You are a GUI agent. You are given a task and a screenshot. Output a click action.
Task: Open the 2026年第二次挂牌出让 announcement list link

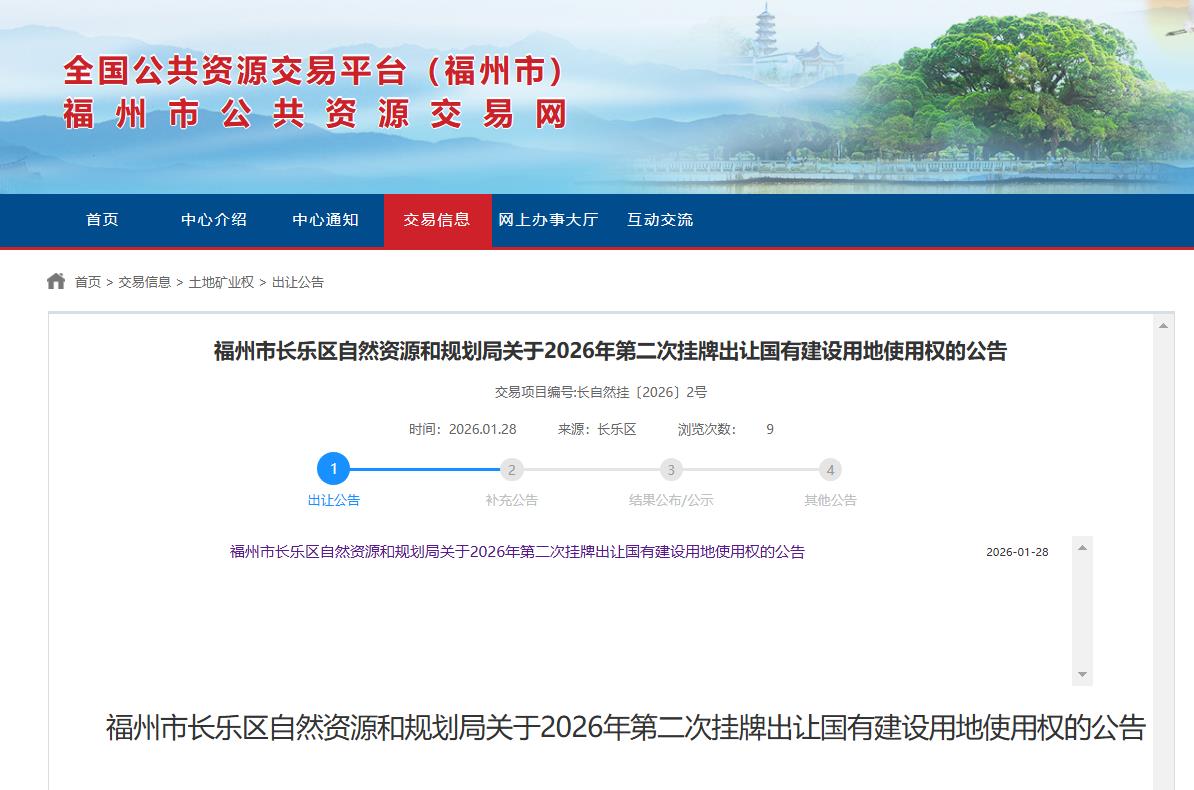coord(517,552)
